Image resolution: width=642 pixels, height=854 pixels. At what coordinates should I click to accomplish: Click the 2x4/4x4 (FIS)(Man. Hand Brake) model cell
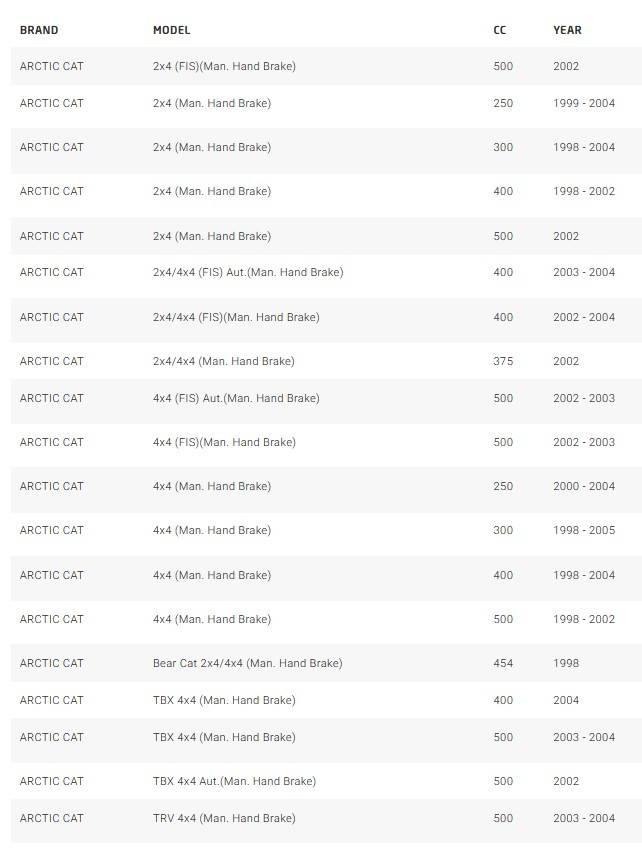click(235, 317)
